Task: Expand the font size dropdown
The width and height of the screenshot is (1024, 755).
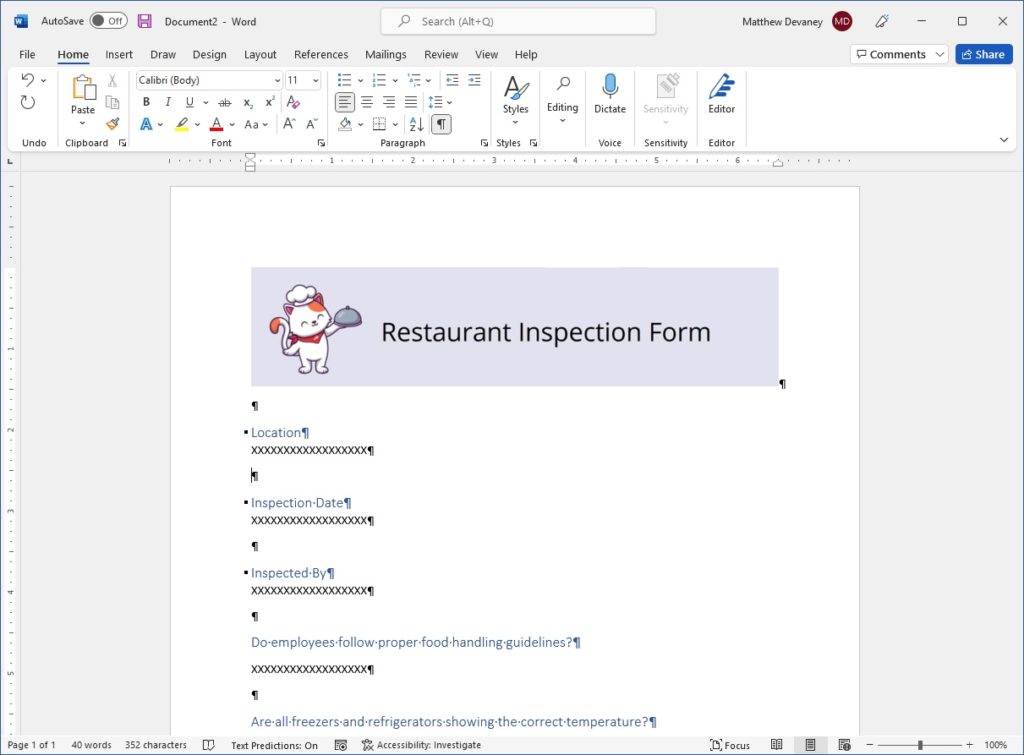Action: click(x=315, y=80)
